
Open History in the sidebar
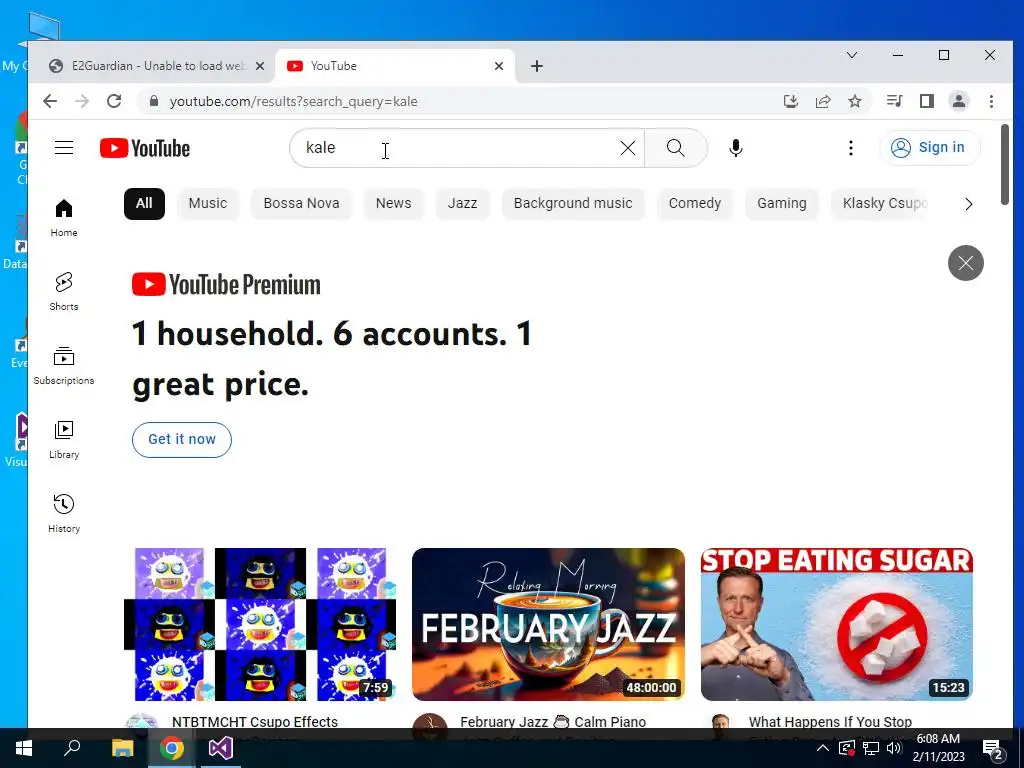click(64, 513)
